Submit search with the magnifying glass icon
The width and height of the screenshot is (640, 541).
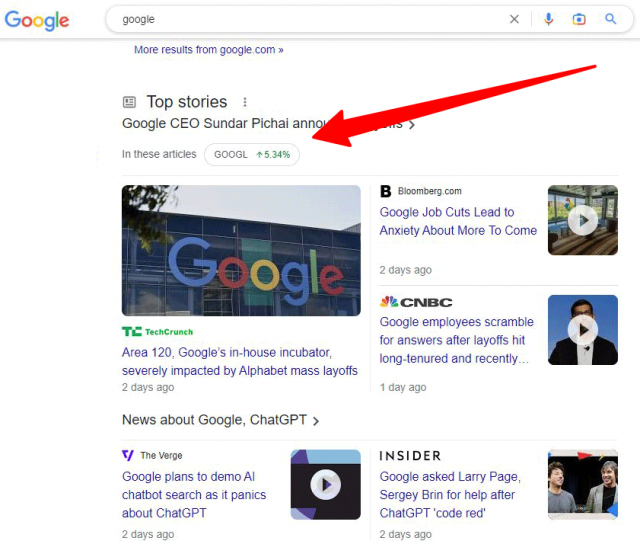[x=611, y=19]
